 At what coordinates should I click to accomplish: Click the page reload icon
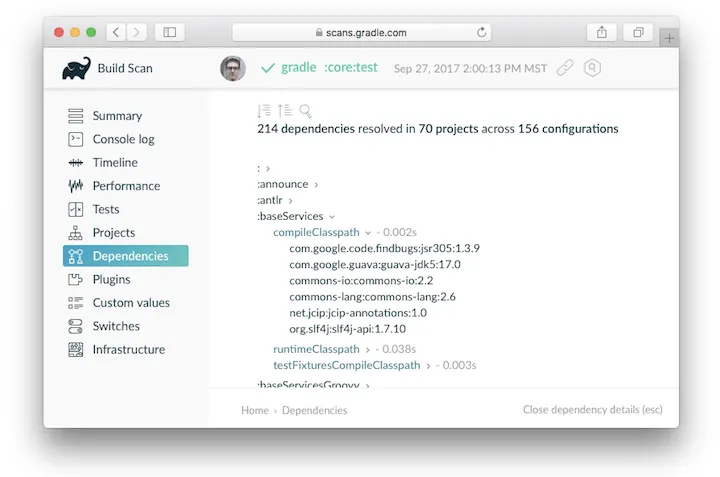point(481,32)
